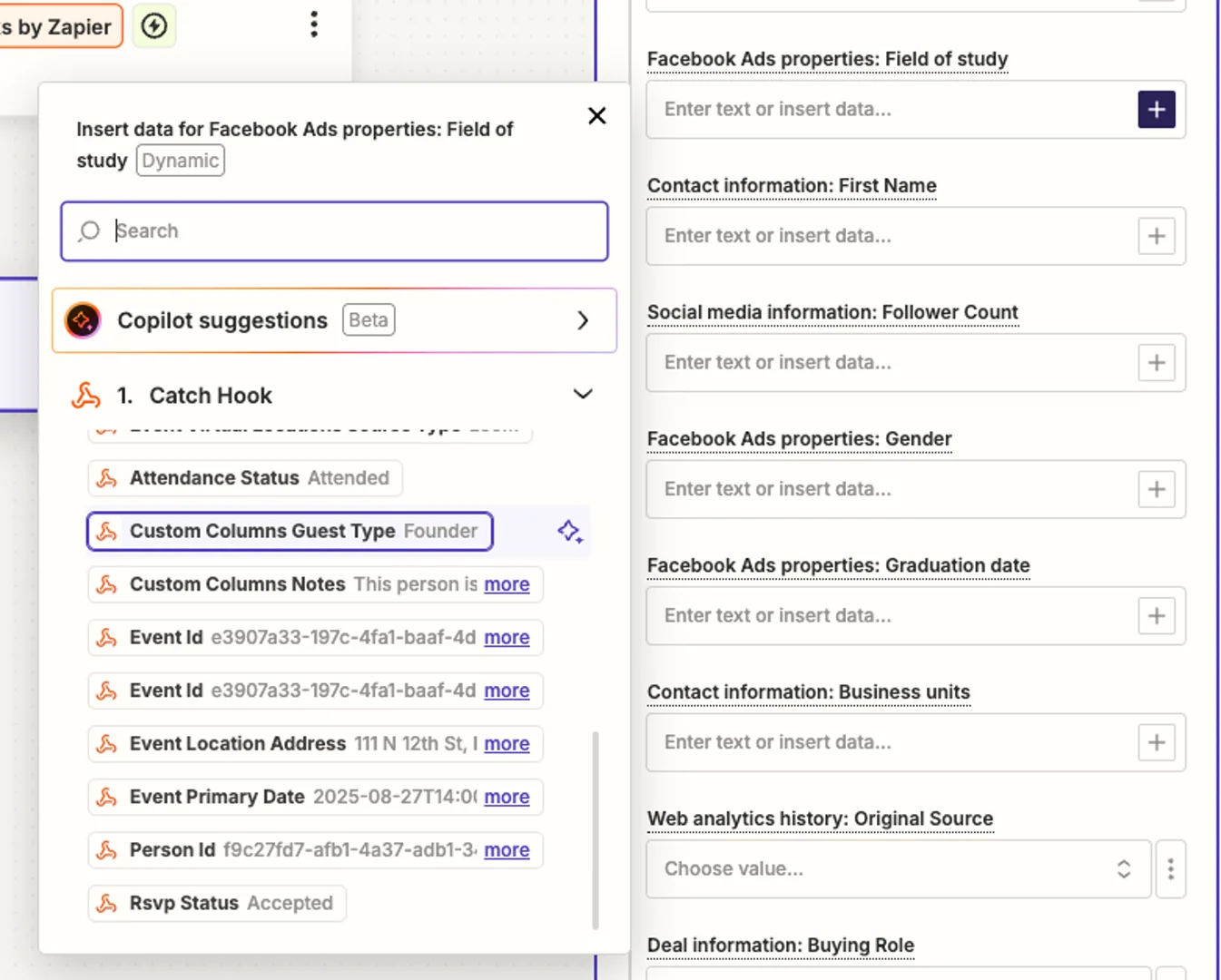Expand the Copilot suggestions panel
The width and height of the screenshot is (1221, 980).
(583, 320)
